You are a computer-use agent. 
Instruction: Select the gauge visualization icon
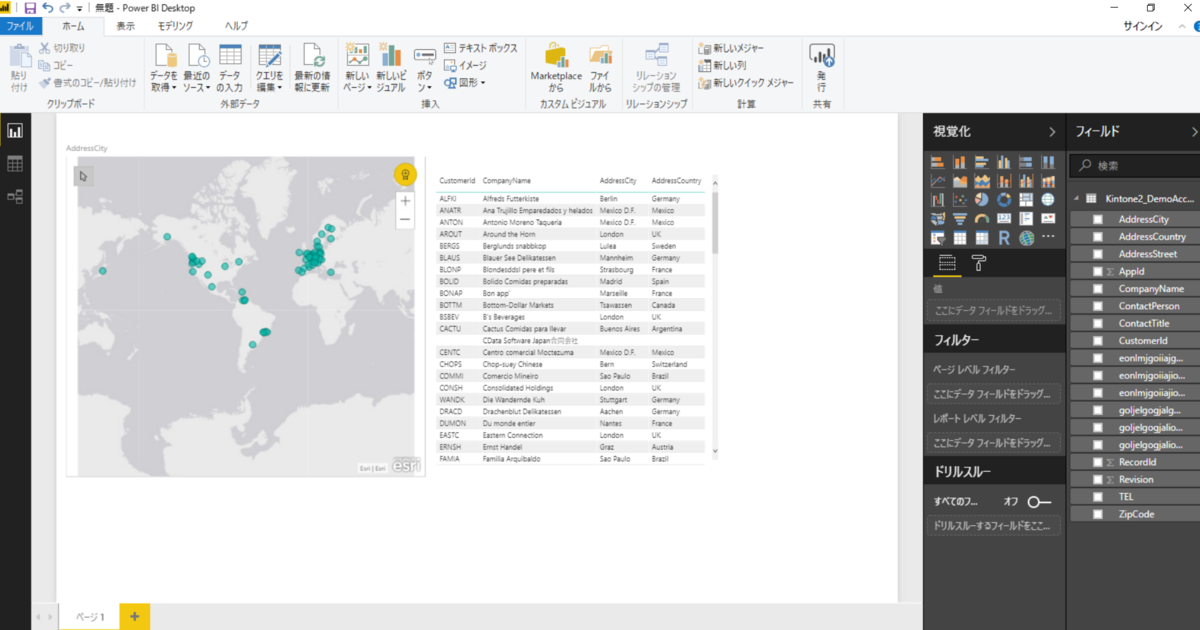982,218
